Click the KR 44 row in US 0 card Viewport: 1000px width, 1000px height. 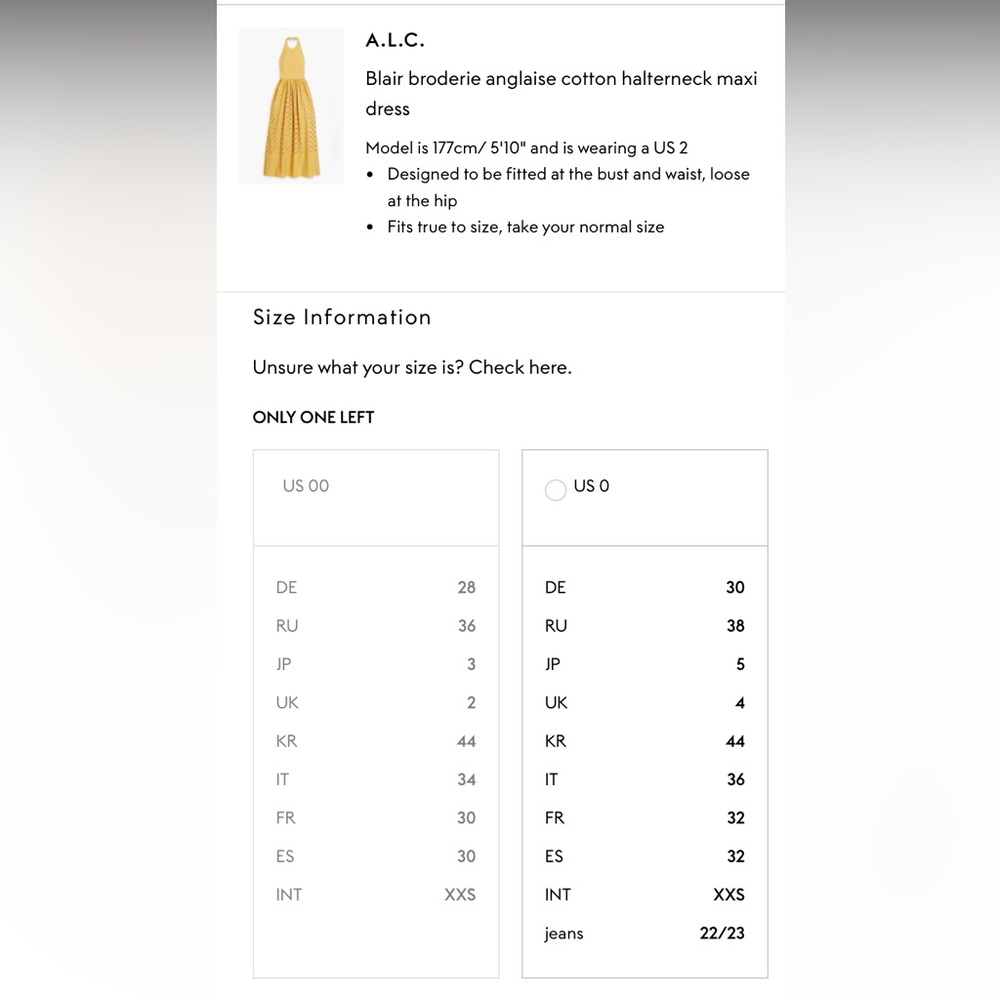tap(645, 741)
